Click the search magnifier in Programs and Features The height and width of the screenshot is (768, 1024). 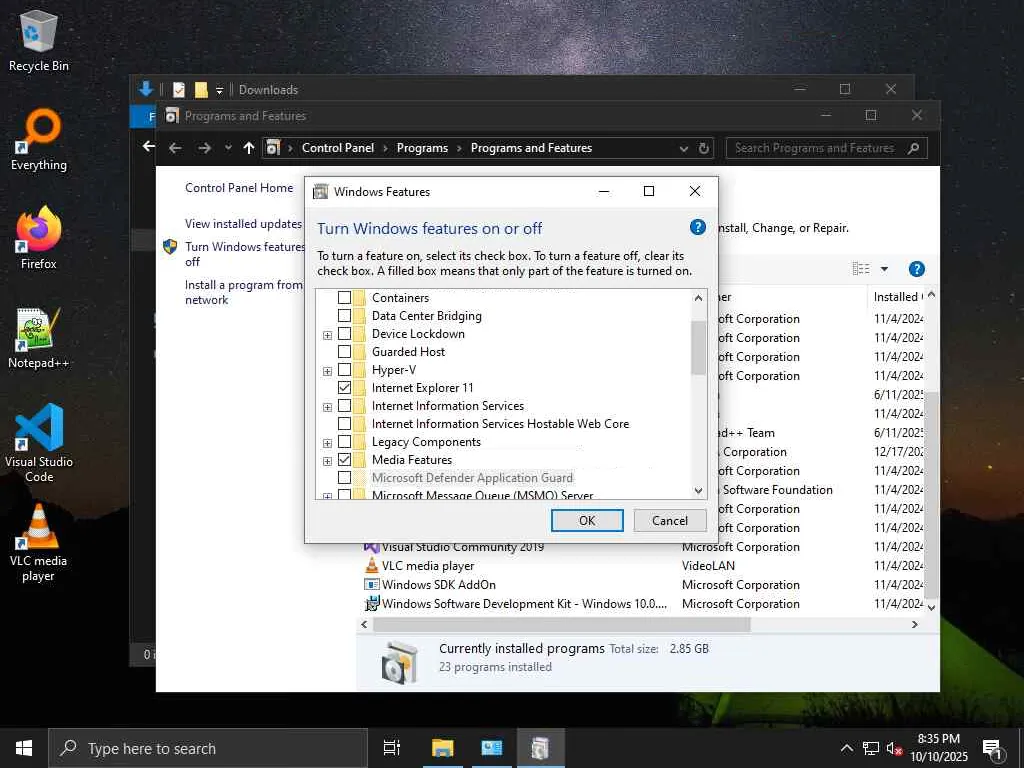pos(913,148)
